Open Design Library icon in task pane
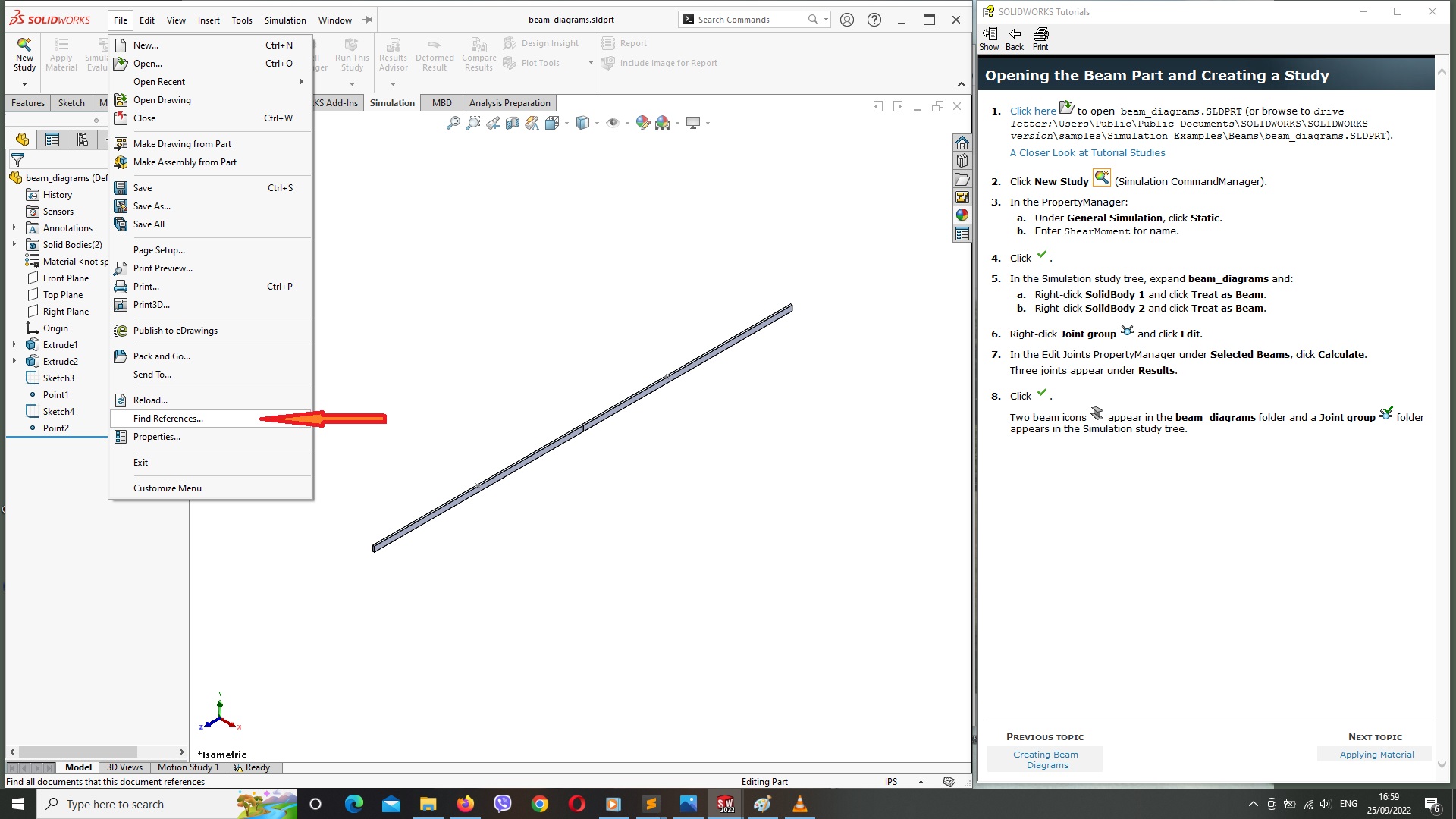 (x=962, y=162)
